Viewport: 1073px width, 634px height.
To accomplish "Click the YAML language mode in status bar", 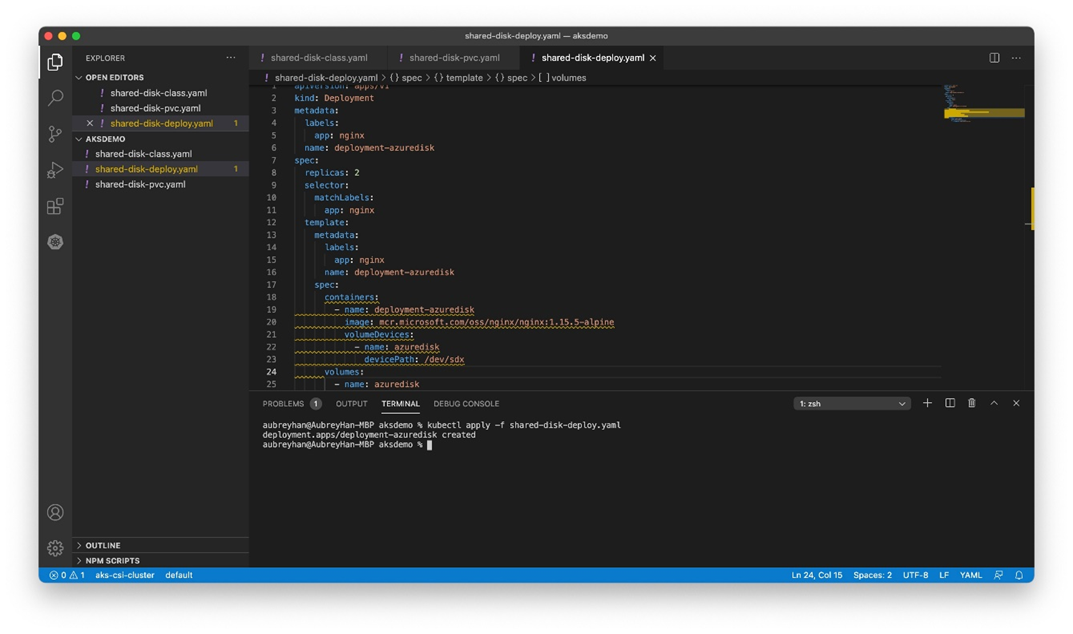I will point(970,575).
